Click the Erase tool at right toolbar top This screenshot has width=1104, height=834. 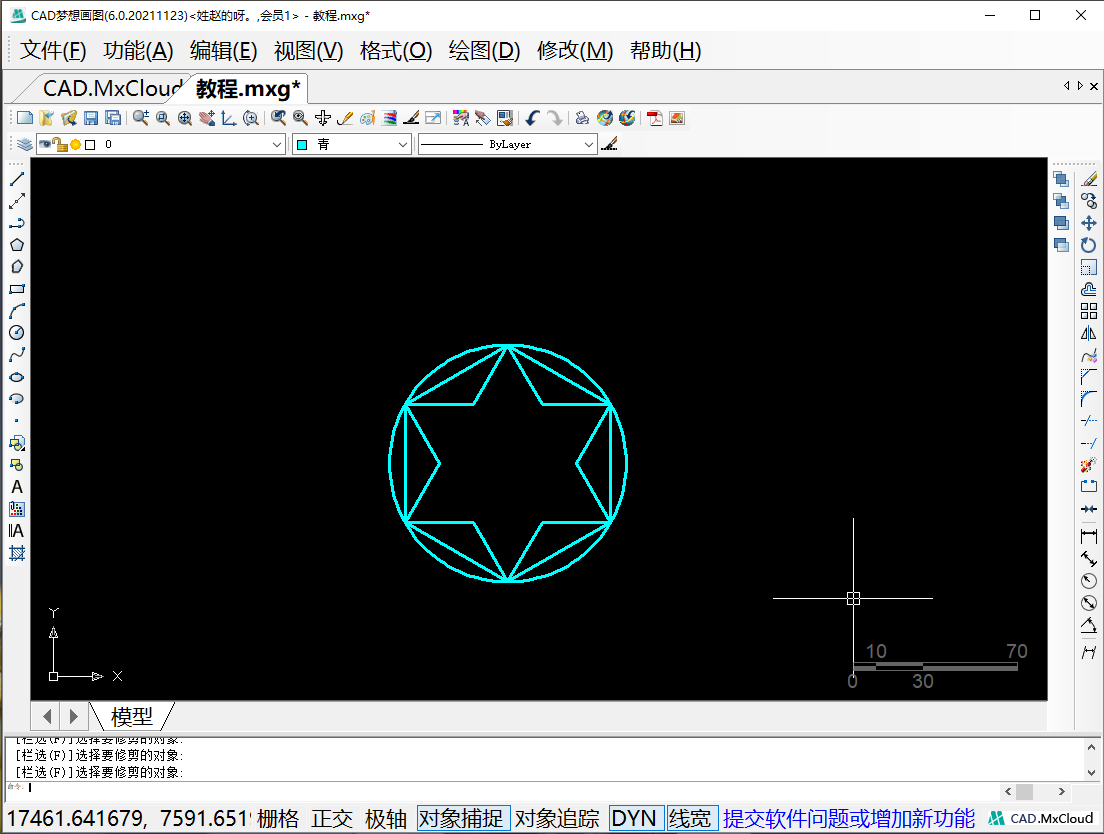1089,179
